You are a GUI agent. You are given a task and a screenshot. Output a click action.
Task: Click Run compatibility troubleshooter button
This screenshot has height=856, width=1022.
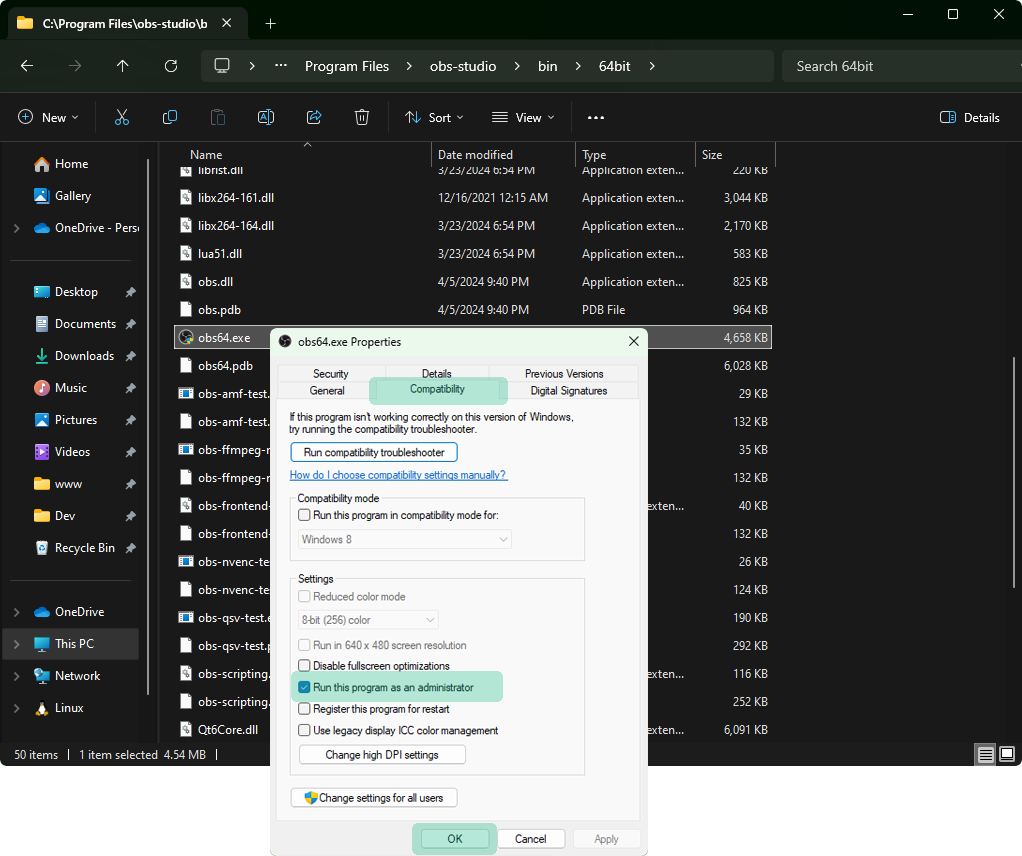click(374, 453)
